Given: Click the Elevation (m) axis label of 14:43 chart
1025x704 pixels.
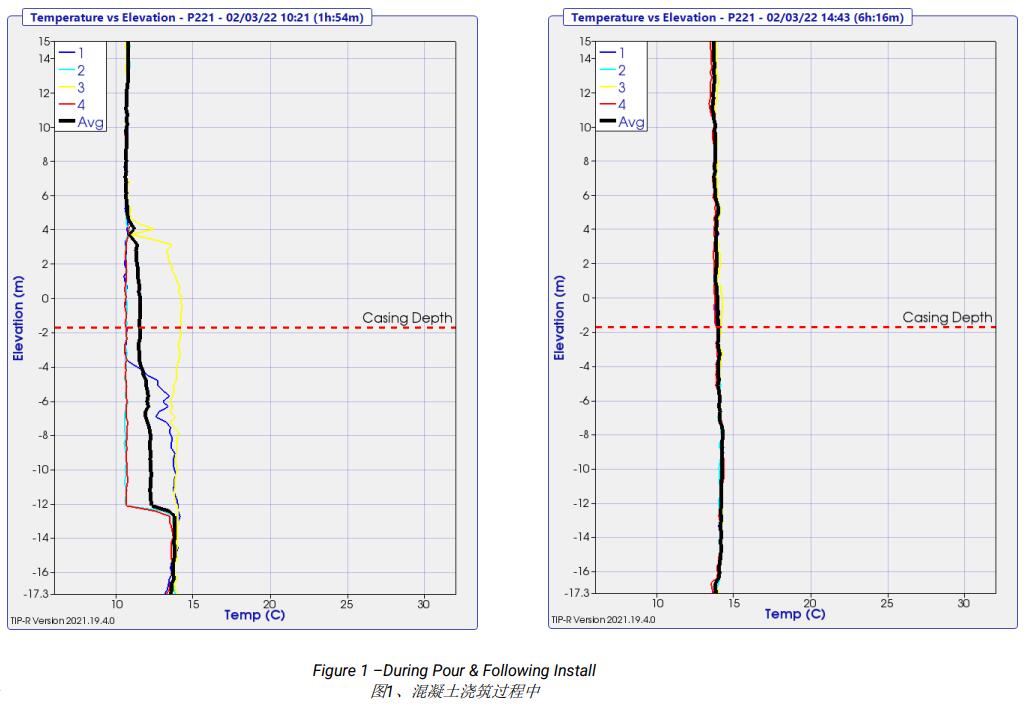Looking at the screenshot, I should [x=559, y=318].
